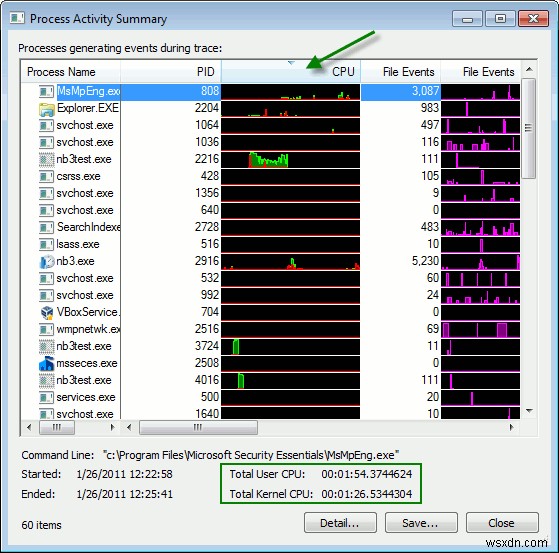Click the vertical scrollbar thumb

pos(528,128)
